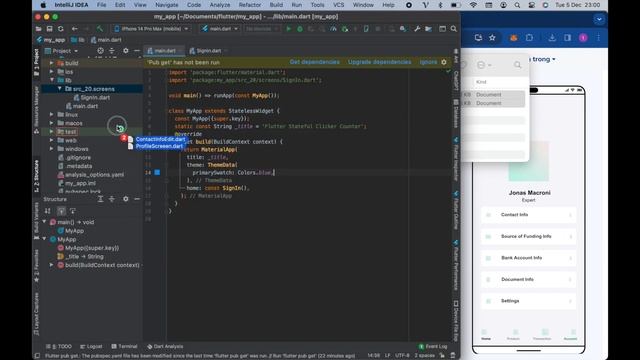
Task: Open the Analyze menu
Action: tap(220, 5)
